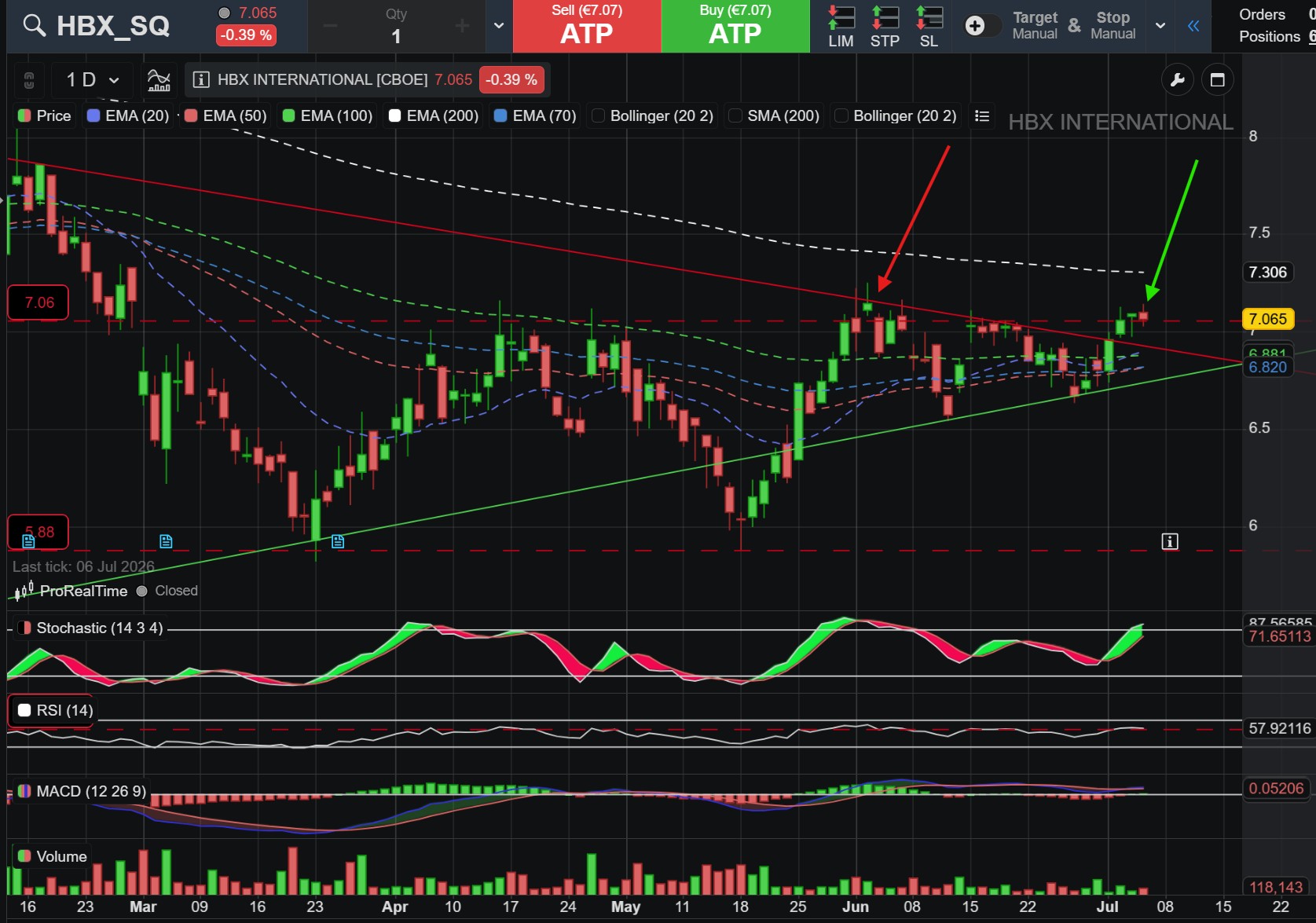The width and height of the screenshot is (1316, 923).
Task: Toggle the Target and Stop plus switch
Action: coord(982,26)
